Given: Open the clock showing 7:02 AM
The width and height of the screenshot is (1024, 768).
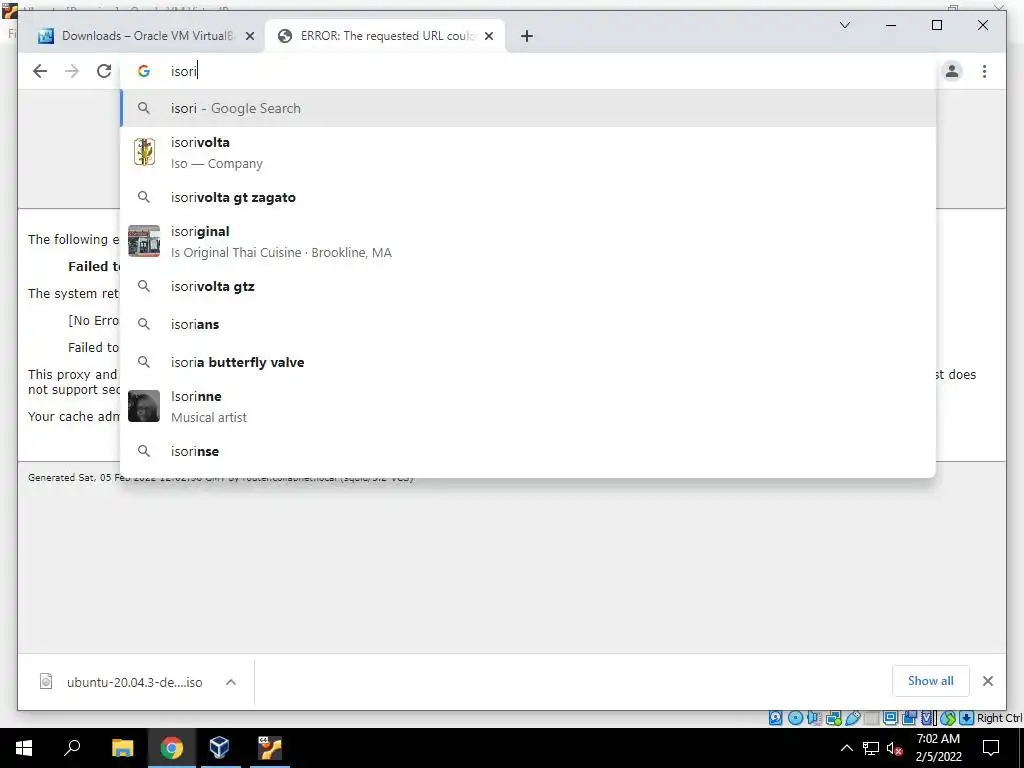Looking at the screenshot, I should (x=938, y=748).
